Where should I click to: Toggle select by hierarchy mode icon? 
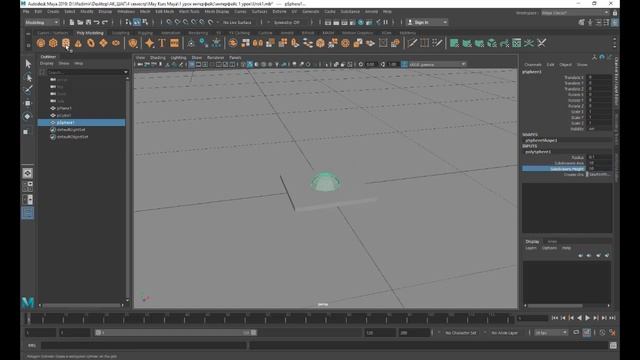pos(129,22)
